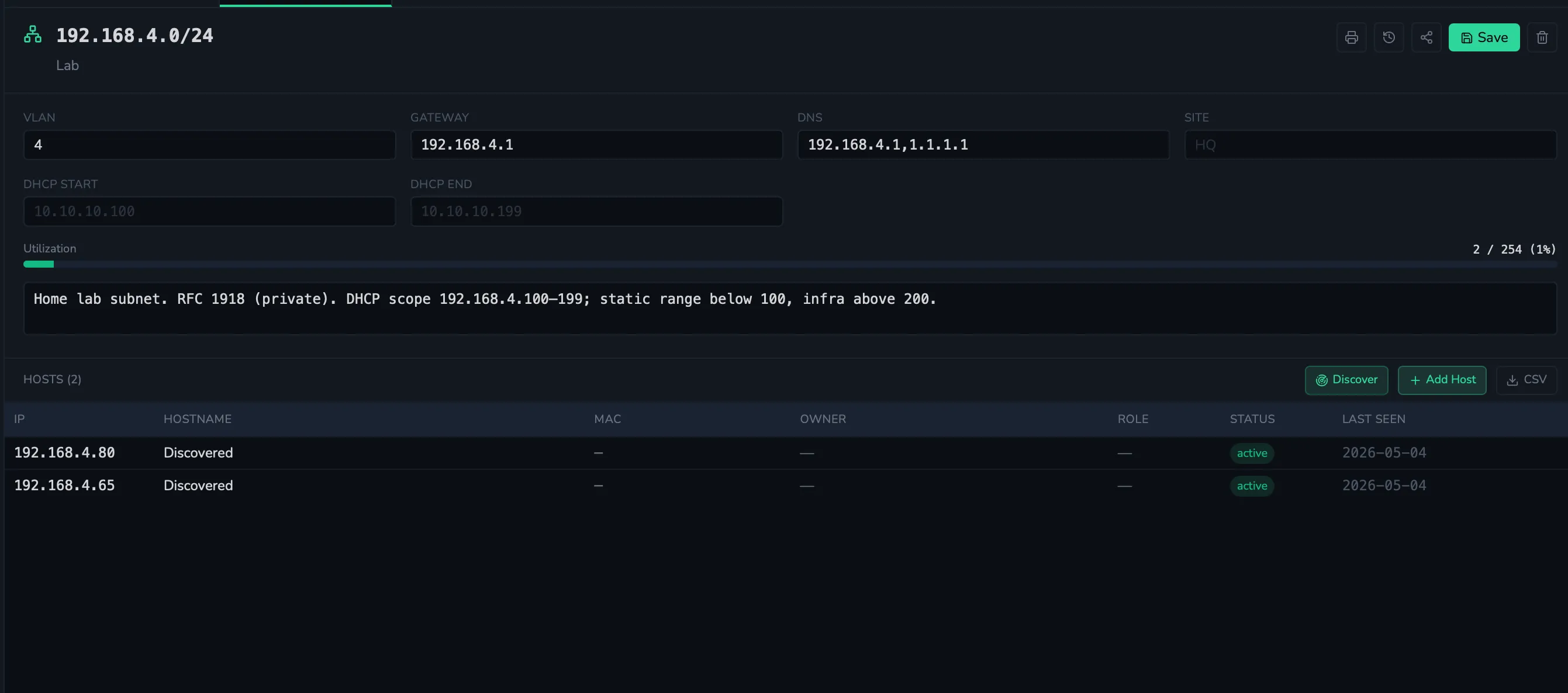Sort by Last Seen column header
This screenshot has width=1568, height=693.
click(1373, 419)
